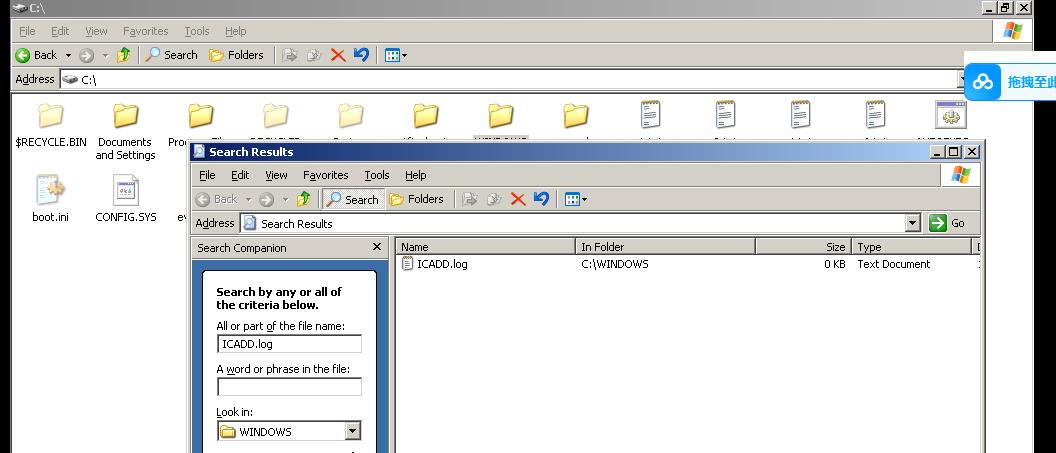Screen dimensions: 1056x453
Task: Click red Delete icon in Search Results toolbar
Action: tap(518, 199)
